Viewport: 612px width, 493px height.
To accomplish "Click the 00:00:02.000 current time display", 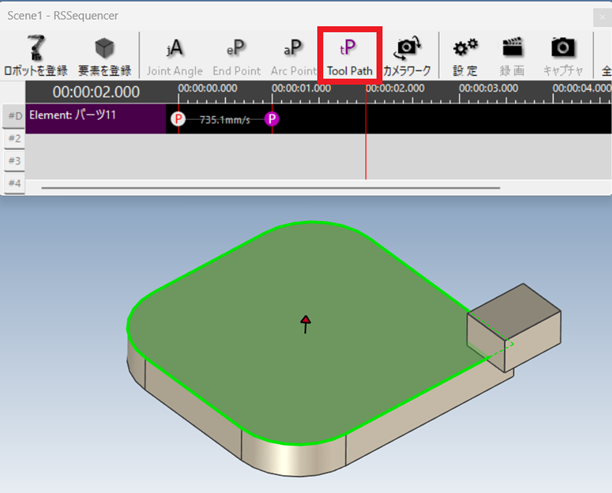I will (96, 92).
